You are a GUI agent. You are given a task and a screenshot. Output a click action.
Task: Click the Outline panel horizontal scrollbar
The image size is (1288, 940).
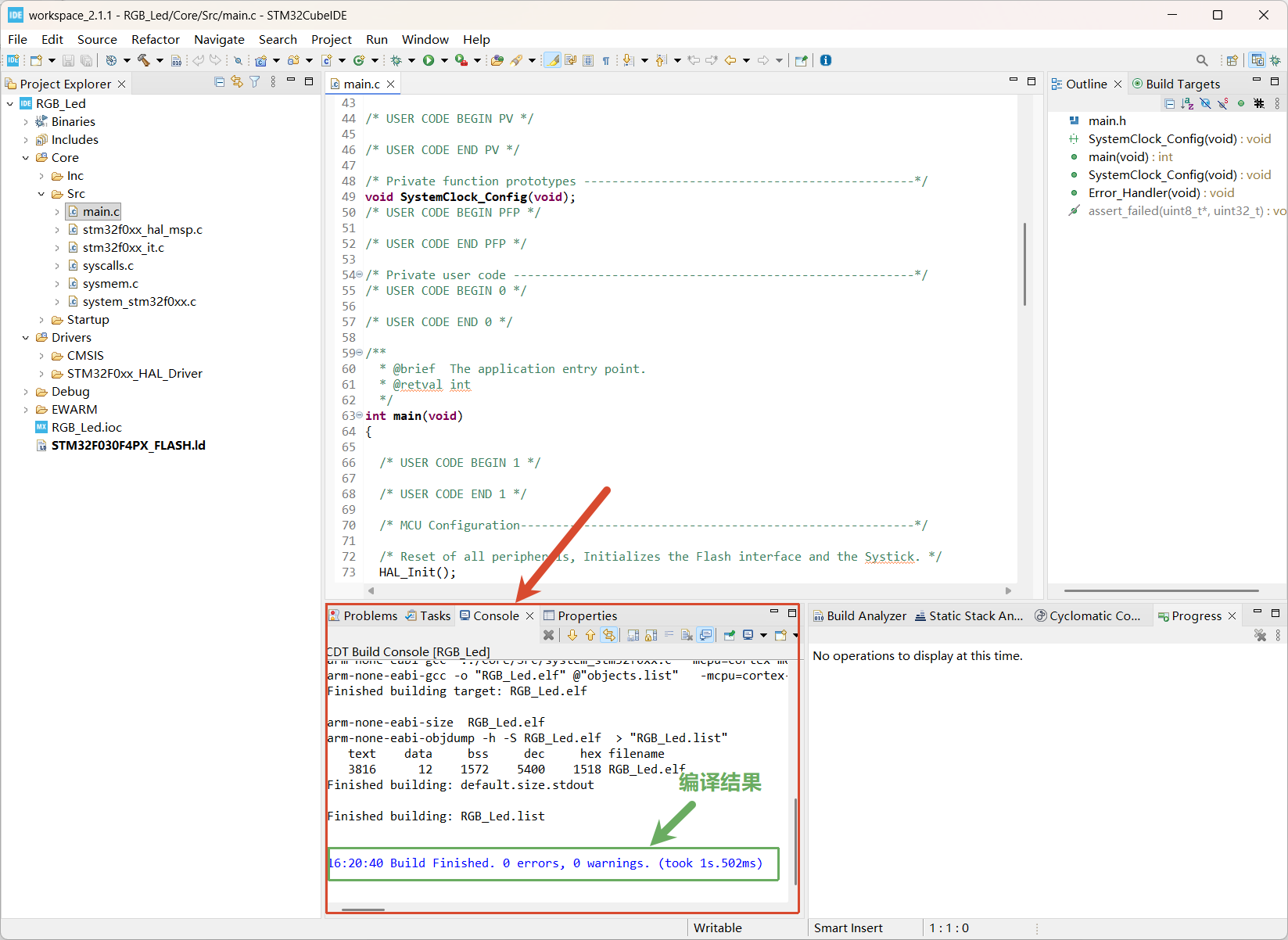[x=1161, y=590]
